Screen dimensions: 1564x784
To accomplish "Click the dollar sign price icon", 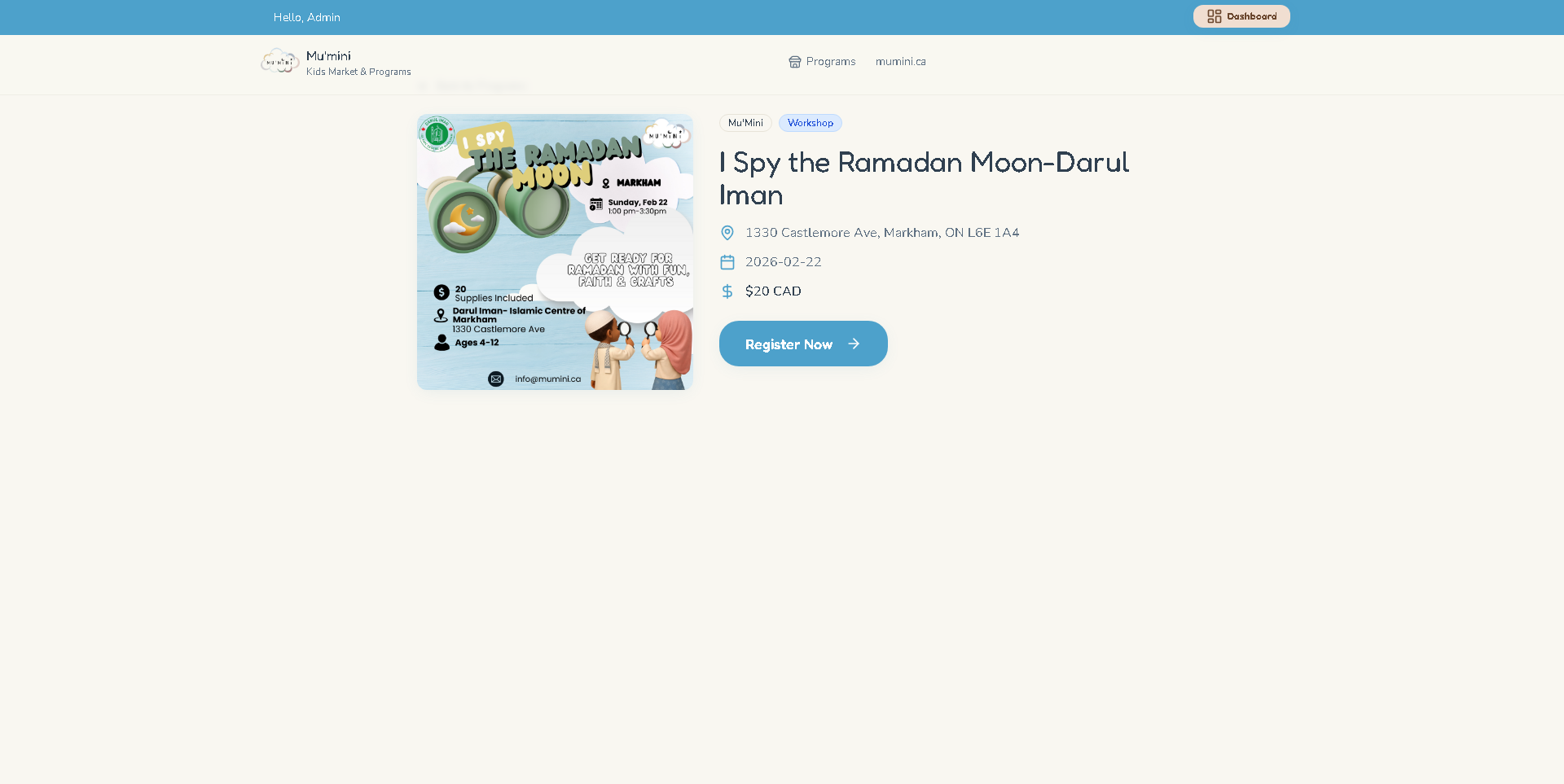I will pos(727,291).
